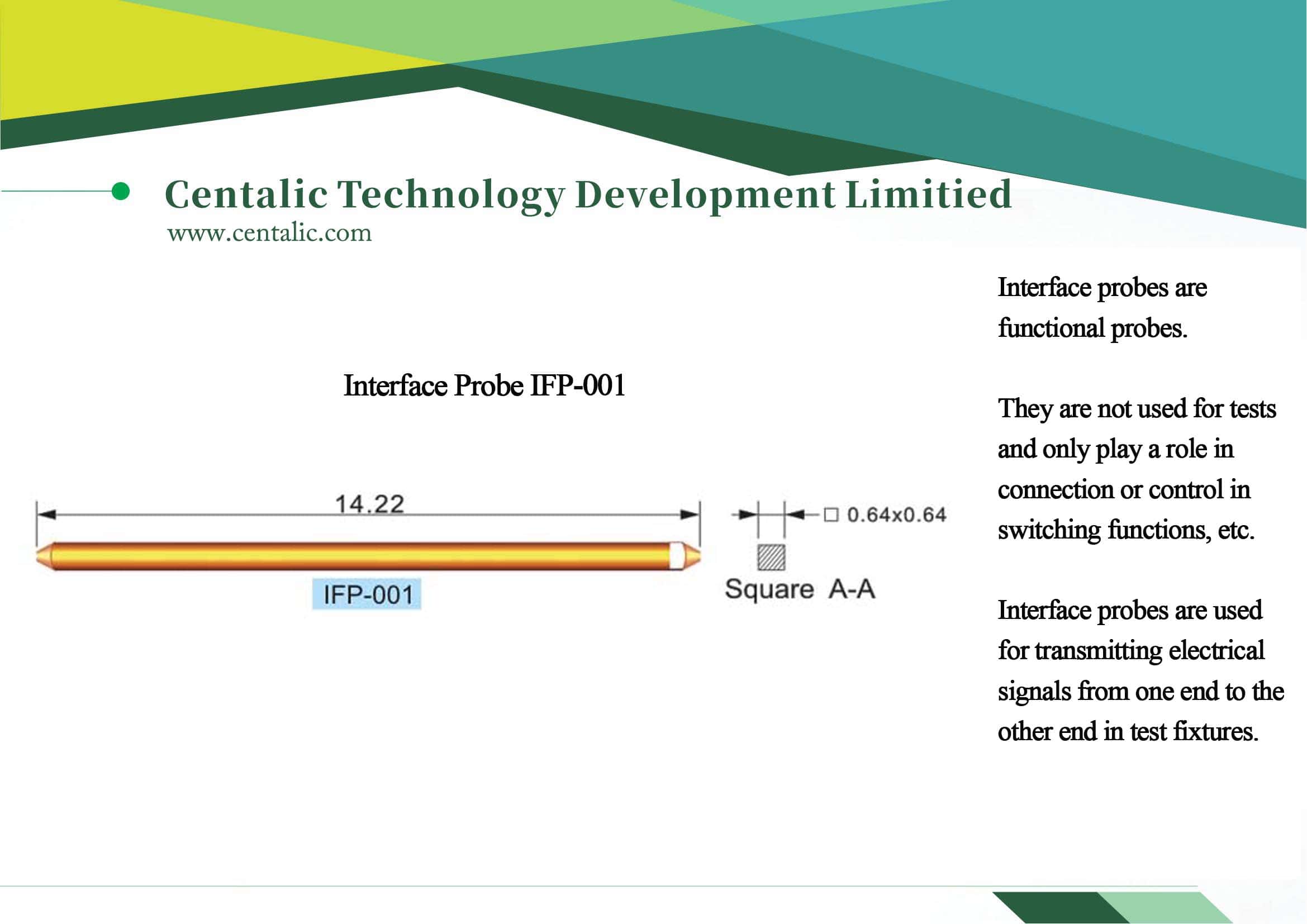Click the green bullet dot beside company name
Screen dimensions: 1307x924
121,191
